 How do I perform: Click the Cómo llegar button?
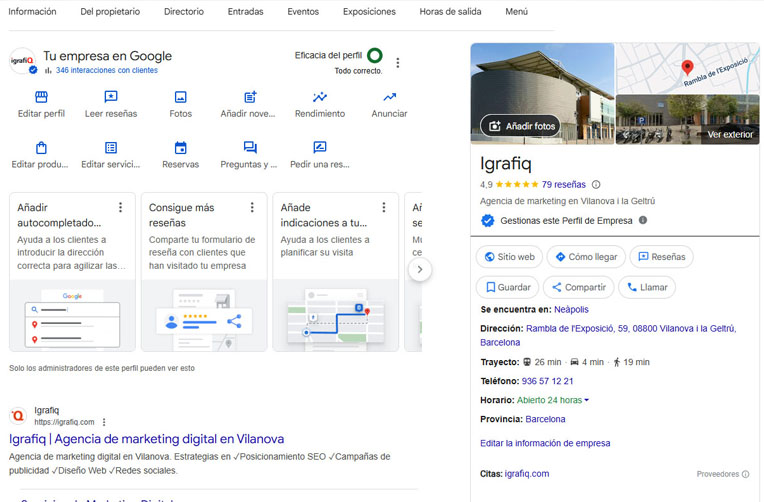point(586,257)
